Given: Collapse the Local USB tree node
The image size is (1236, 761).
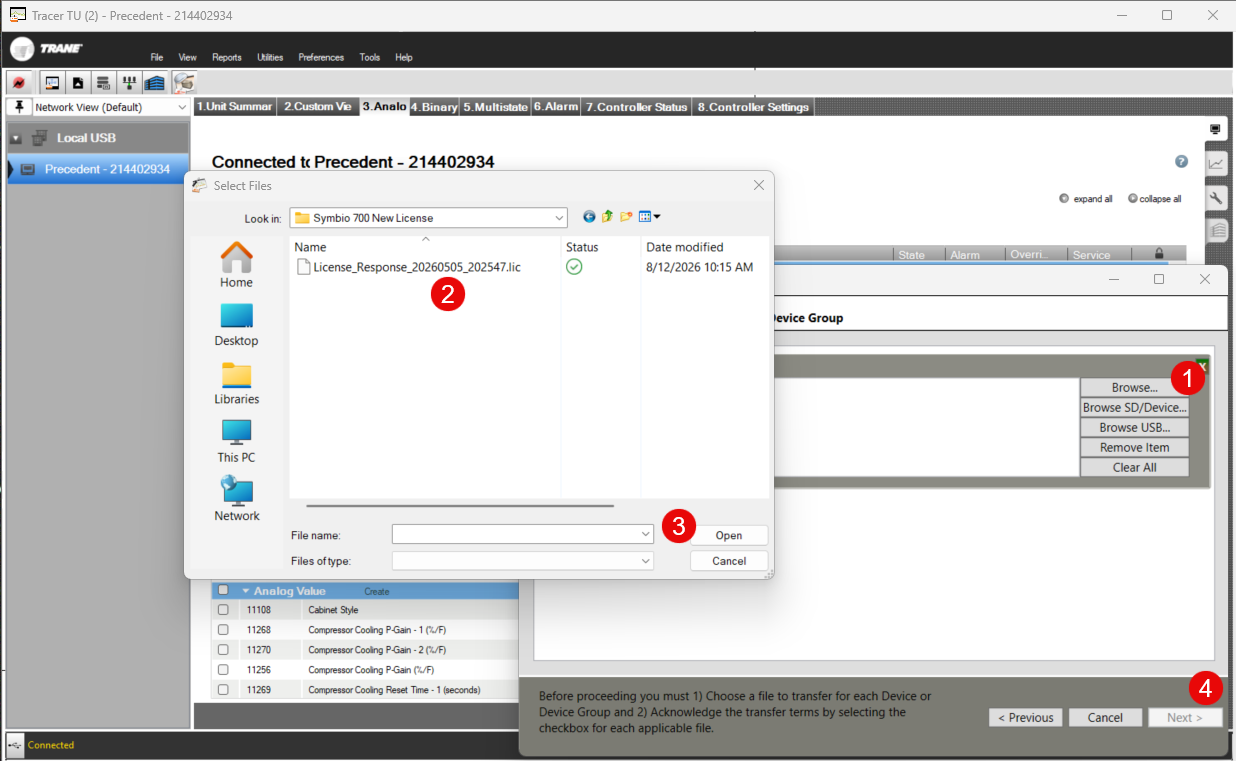Looking at the screenshot, I should [x=15, y=139].
